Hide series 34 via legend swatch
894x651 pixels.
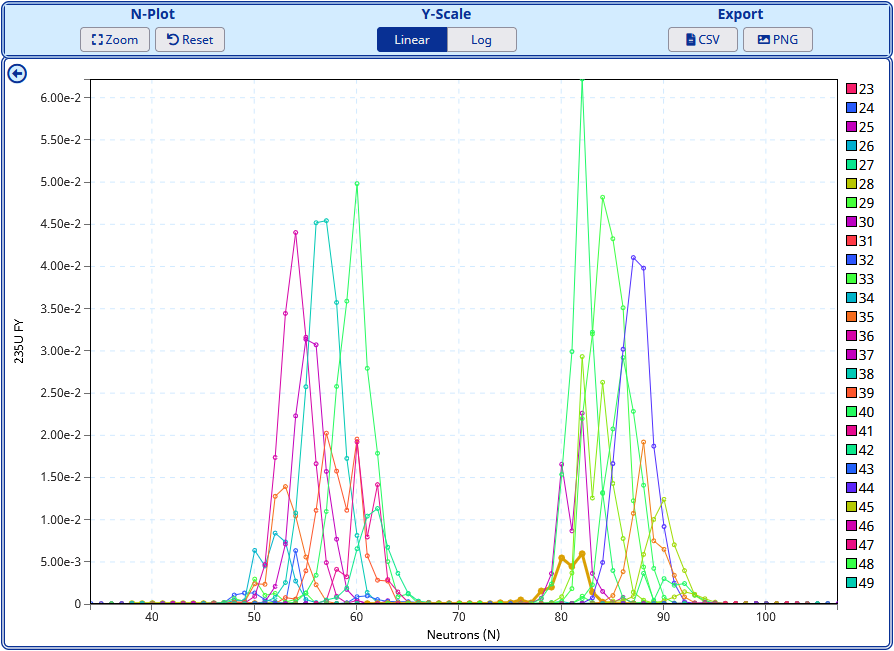click(851, 298)
